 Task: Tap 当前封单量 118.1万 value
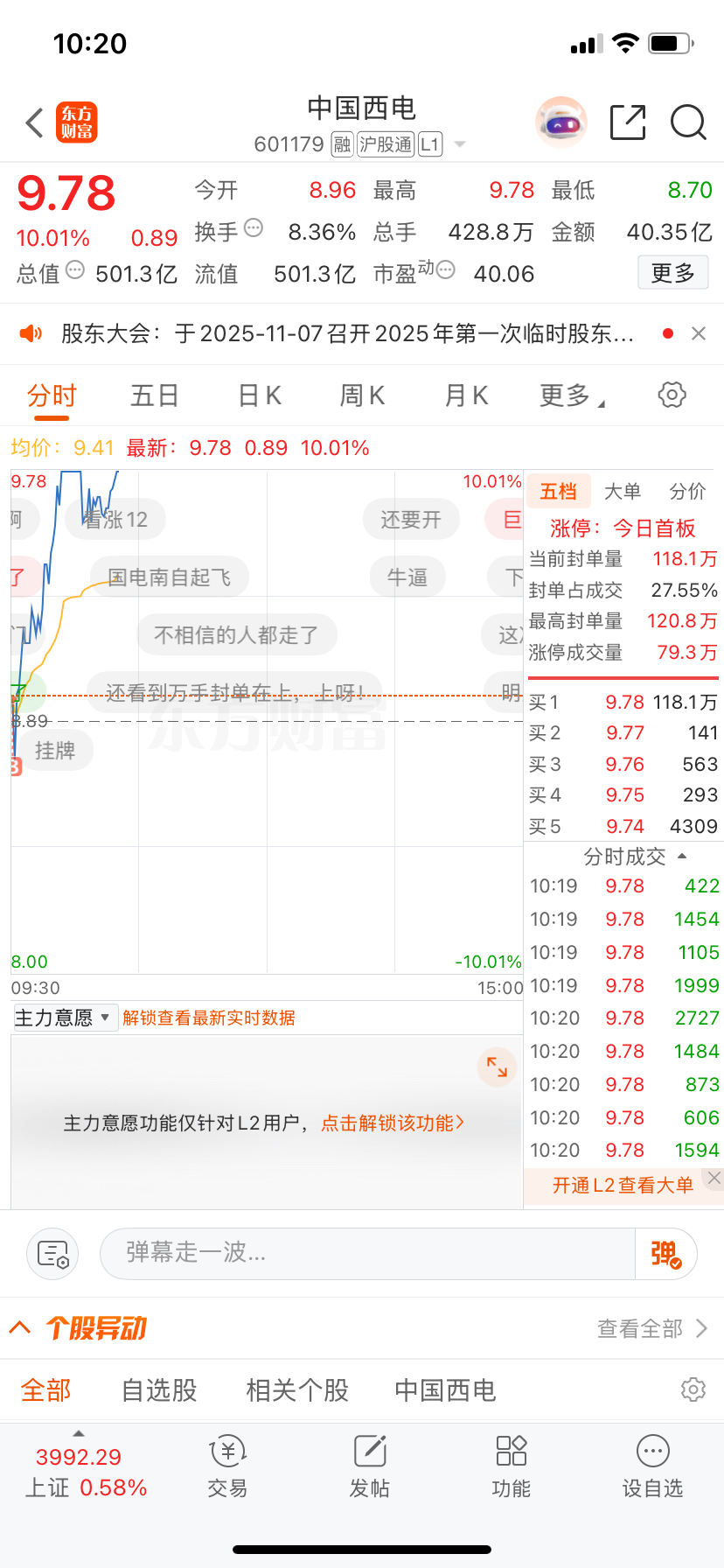click(x=685, y=559)
